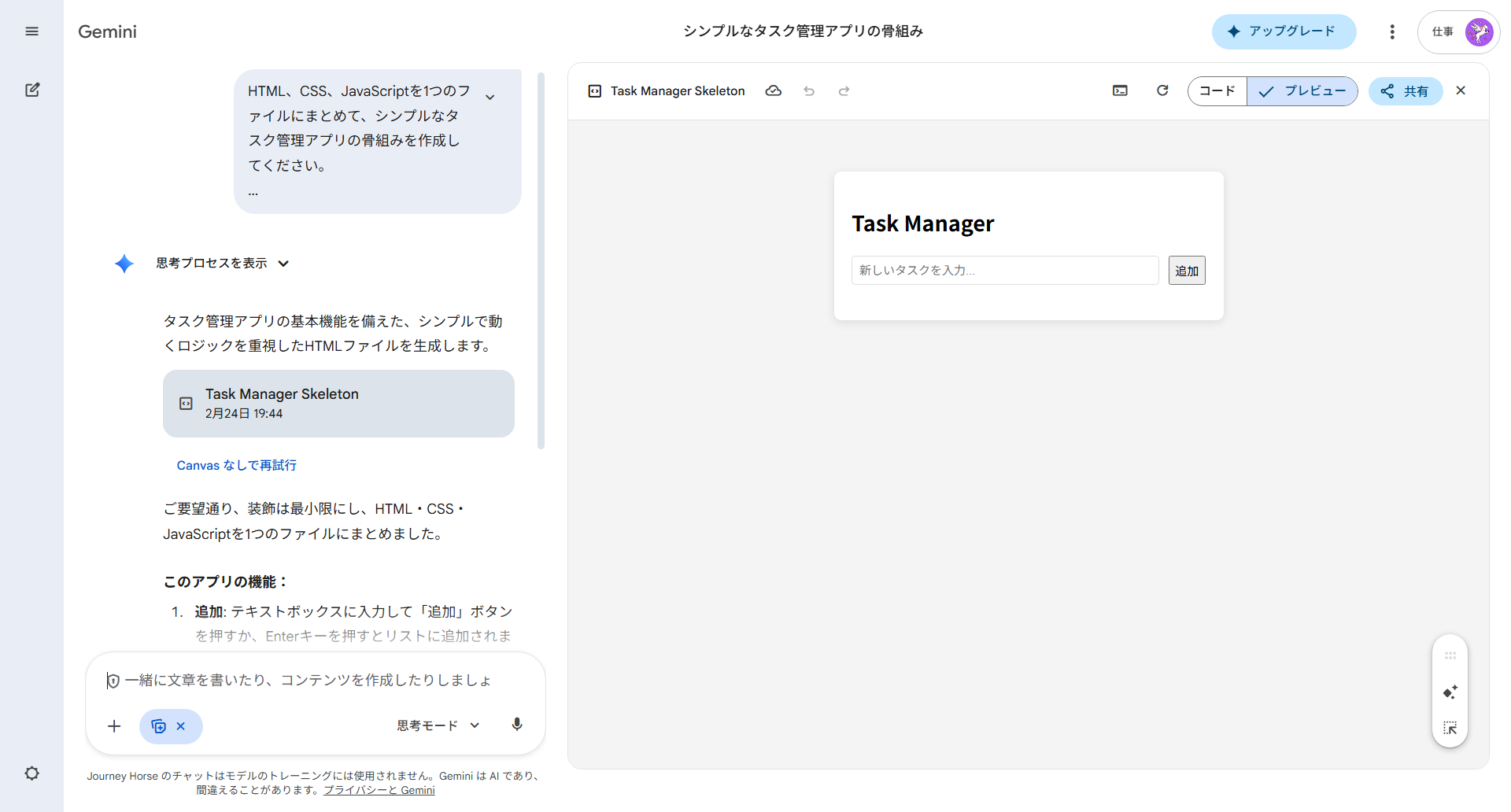The image size is (1511, 812).
Task: Activate voice input with the microphone icon
Action: click(x=517, y=725)
